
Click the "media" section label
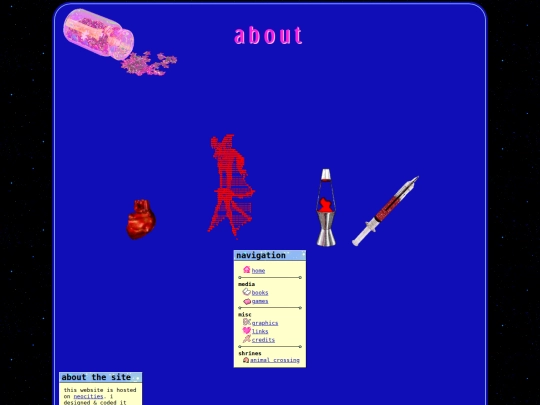247,284
